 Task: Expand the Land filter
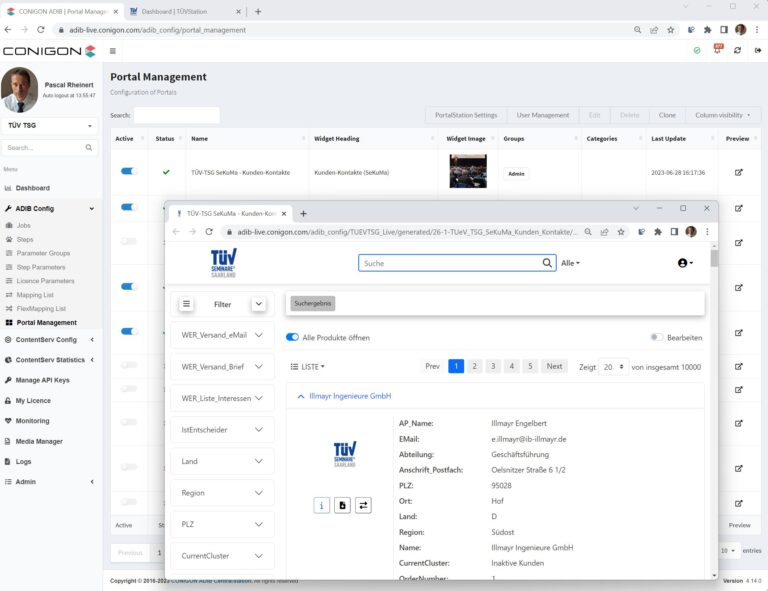click(x=222, y=461)
